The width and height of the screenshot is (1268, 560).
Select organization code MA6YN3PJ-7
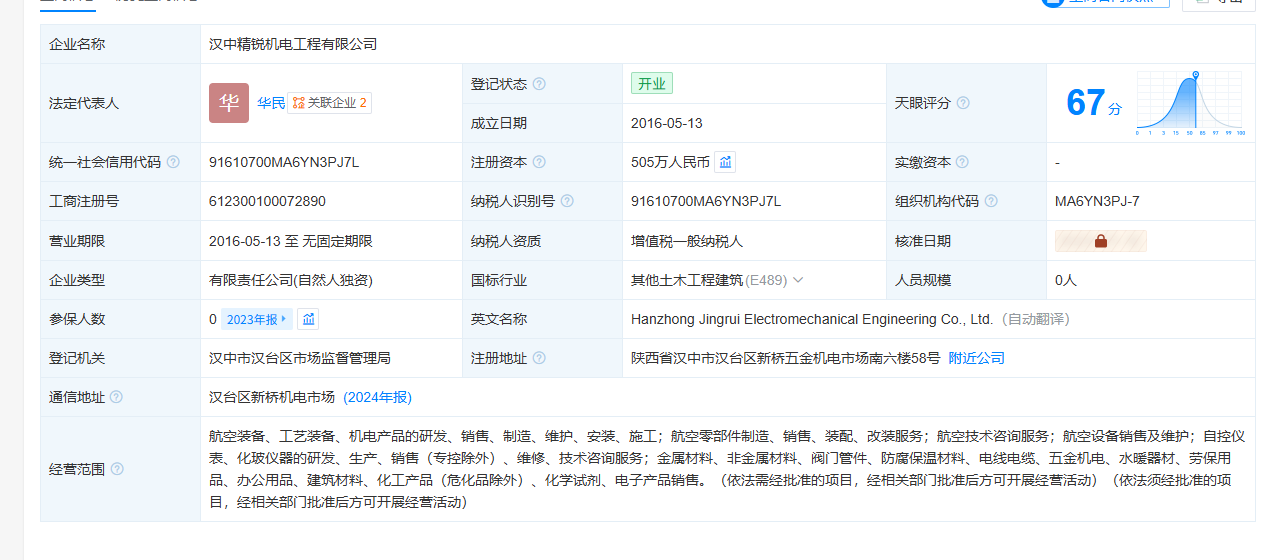point(1097,201)
